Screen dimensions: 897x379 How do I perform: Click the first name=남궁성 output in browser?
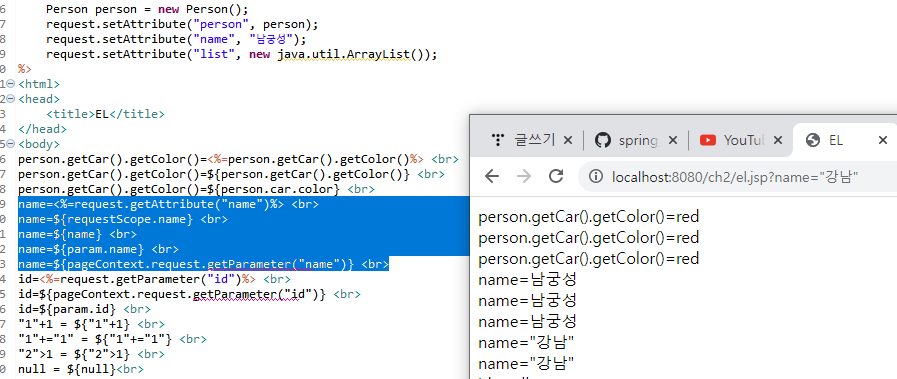[527, 280]
